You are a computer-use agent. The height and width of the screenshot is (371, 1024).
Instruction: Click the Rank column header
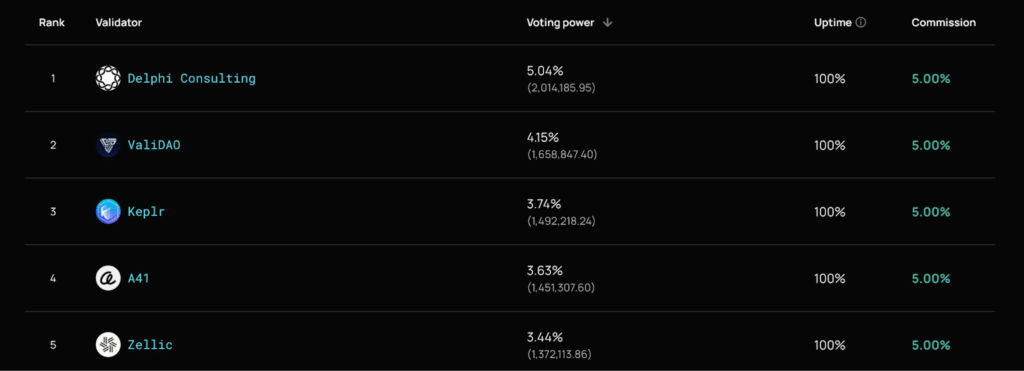52,22
